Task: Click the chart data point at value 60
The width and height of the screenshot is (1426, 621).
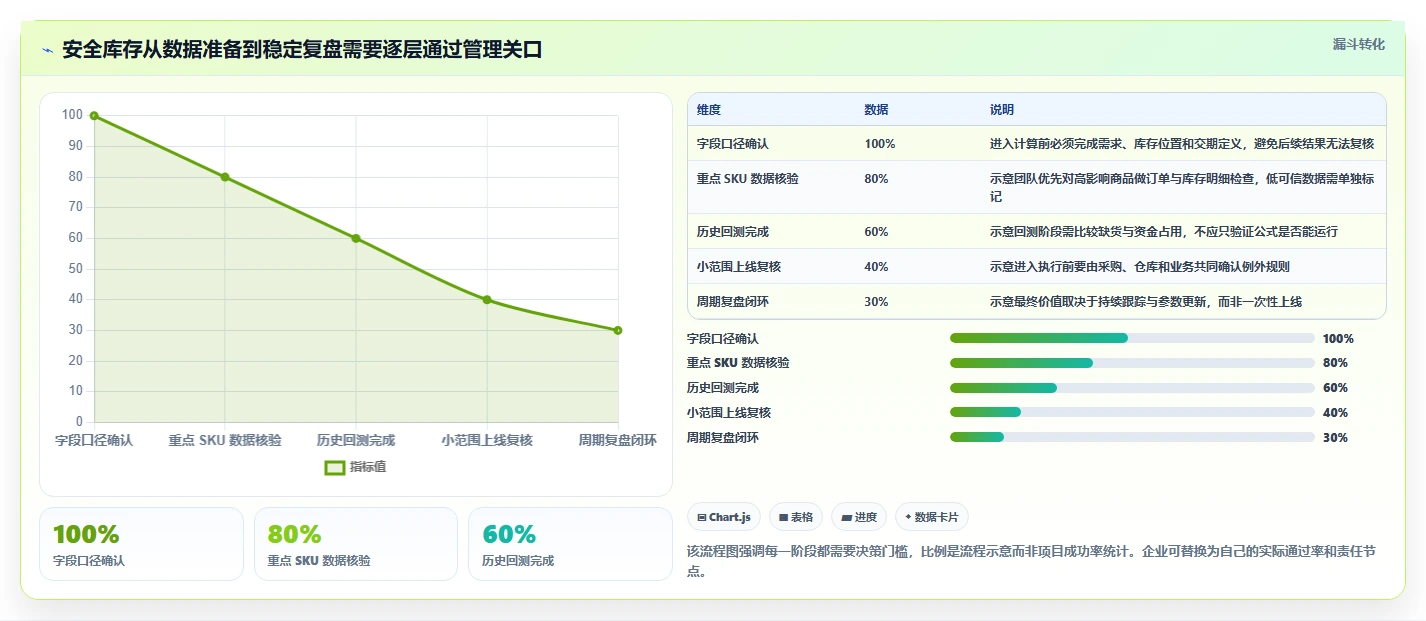Action: point(356,238)
